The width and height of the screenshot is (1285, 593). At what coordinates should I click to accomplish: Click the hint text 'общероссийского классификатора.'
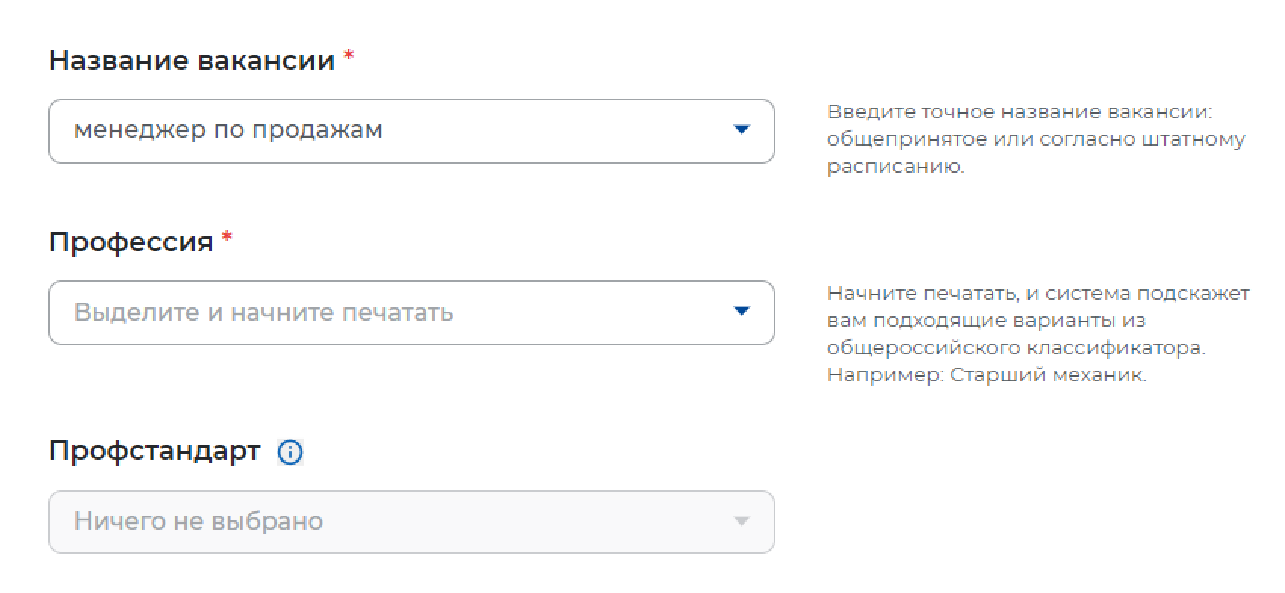1017,349
